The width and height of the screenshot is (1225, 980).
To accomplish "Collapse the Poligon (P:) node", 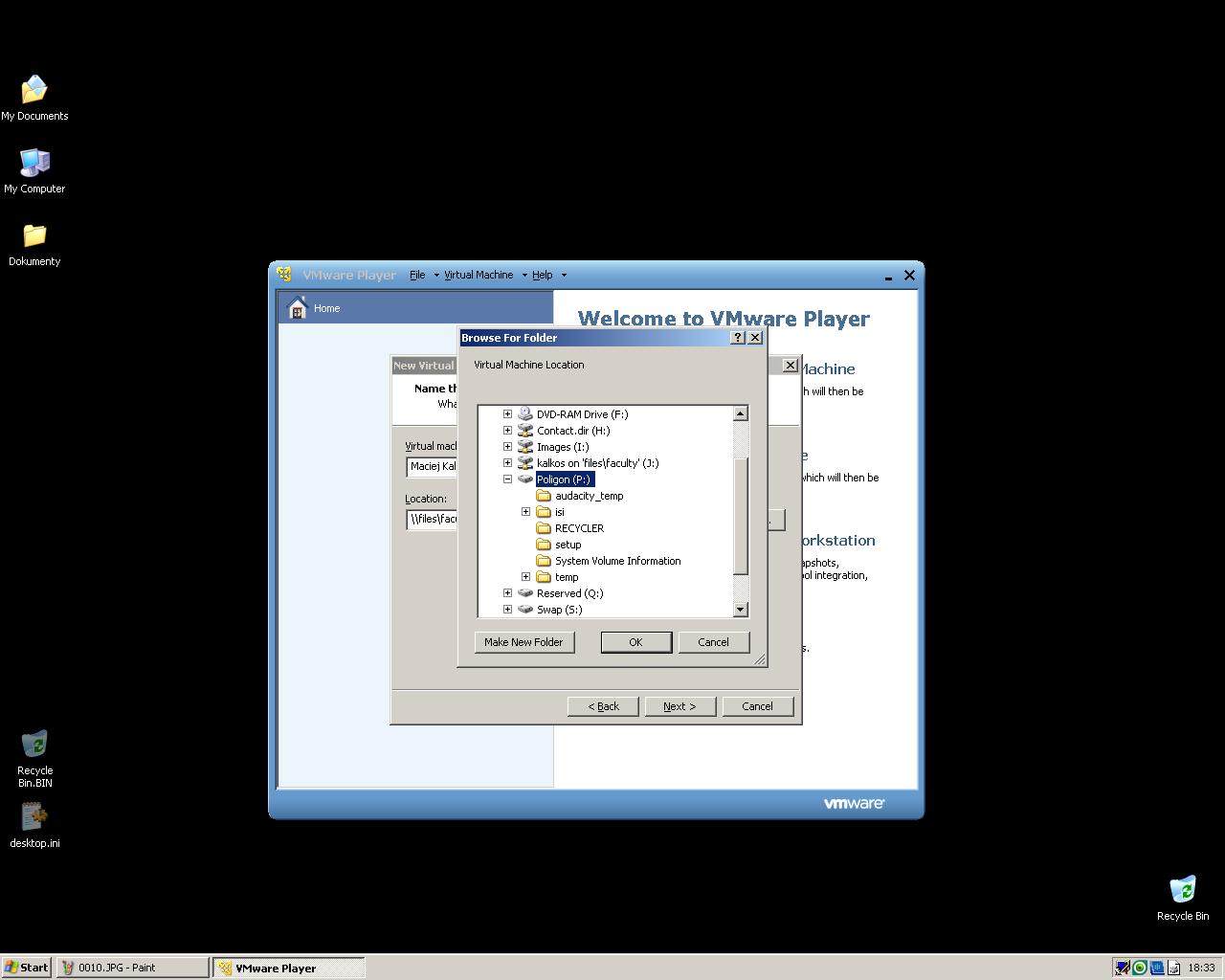I will click(x=508, y=479).
